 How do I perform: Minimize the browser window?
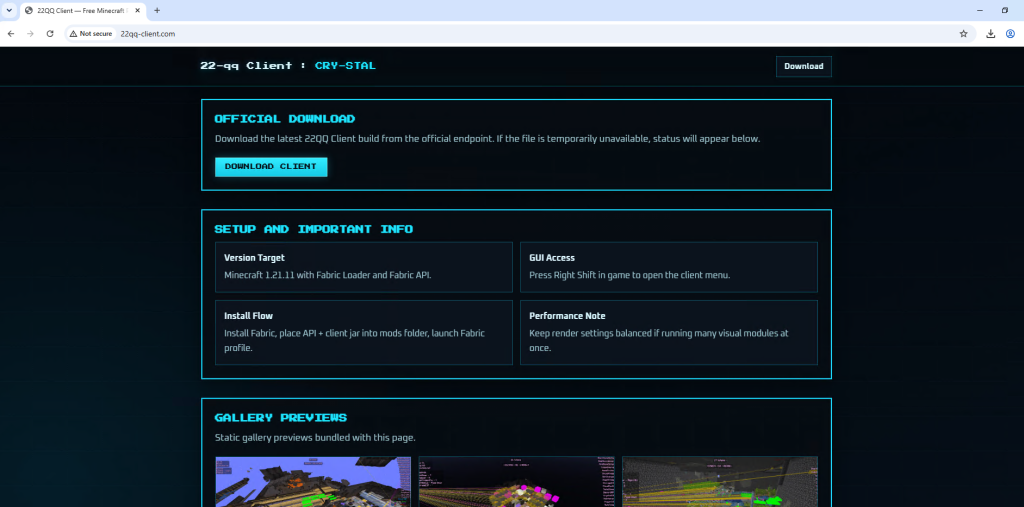[980, 10]
